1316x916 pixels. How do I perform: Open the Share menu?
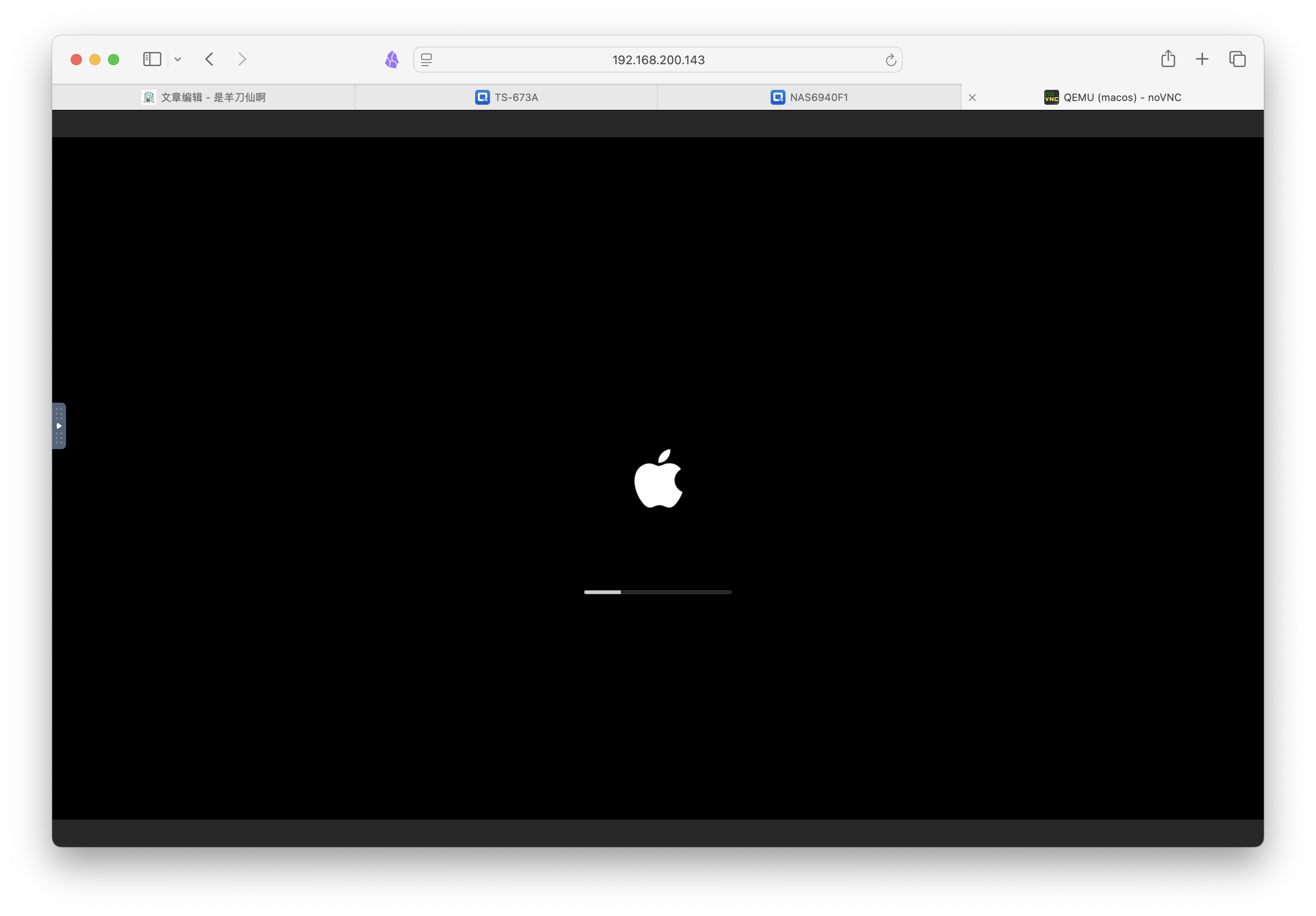pyautogui.click(x=1168, y=59)
